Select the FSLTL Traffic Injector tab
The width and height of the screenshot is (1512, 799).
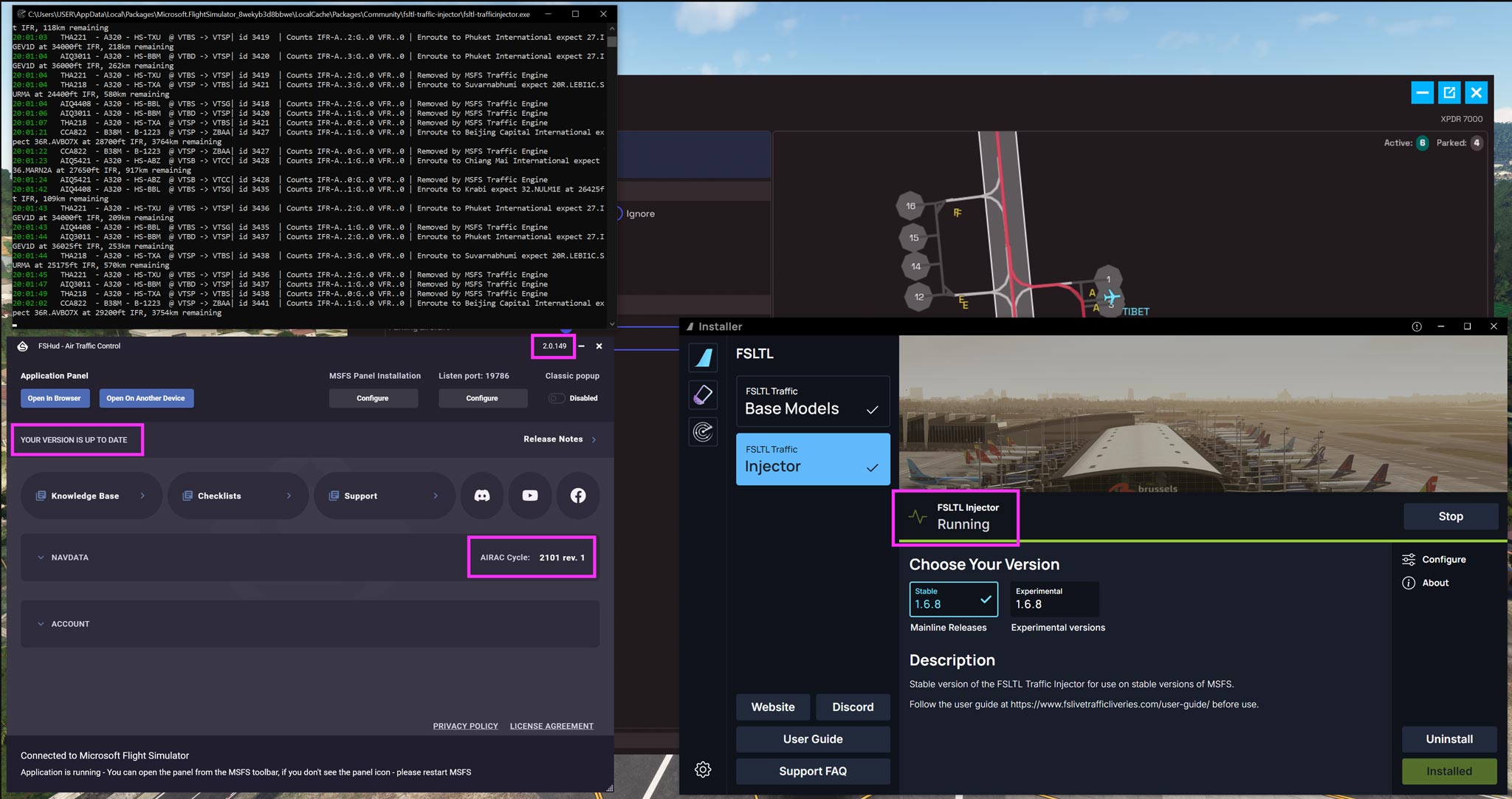(x=813, y=459)
